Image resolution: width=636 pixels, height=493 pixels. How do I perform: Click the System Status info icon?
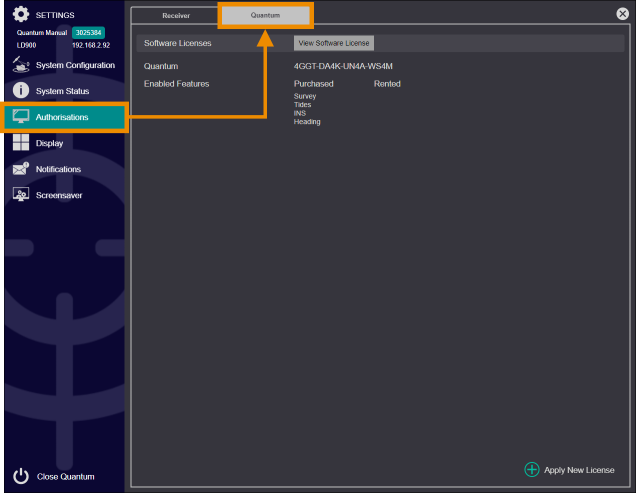tap(21, 90)
